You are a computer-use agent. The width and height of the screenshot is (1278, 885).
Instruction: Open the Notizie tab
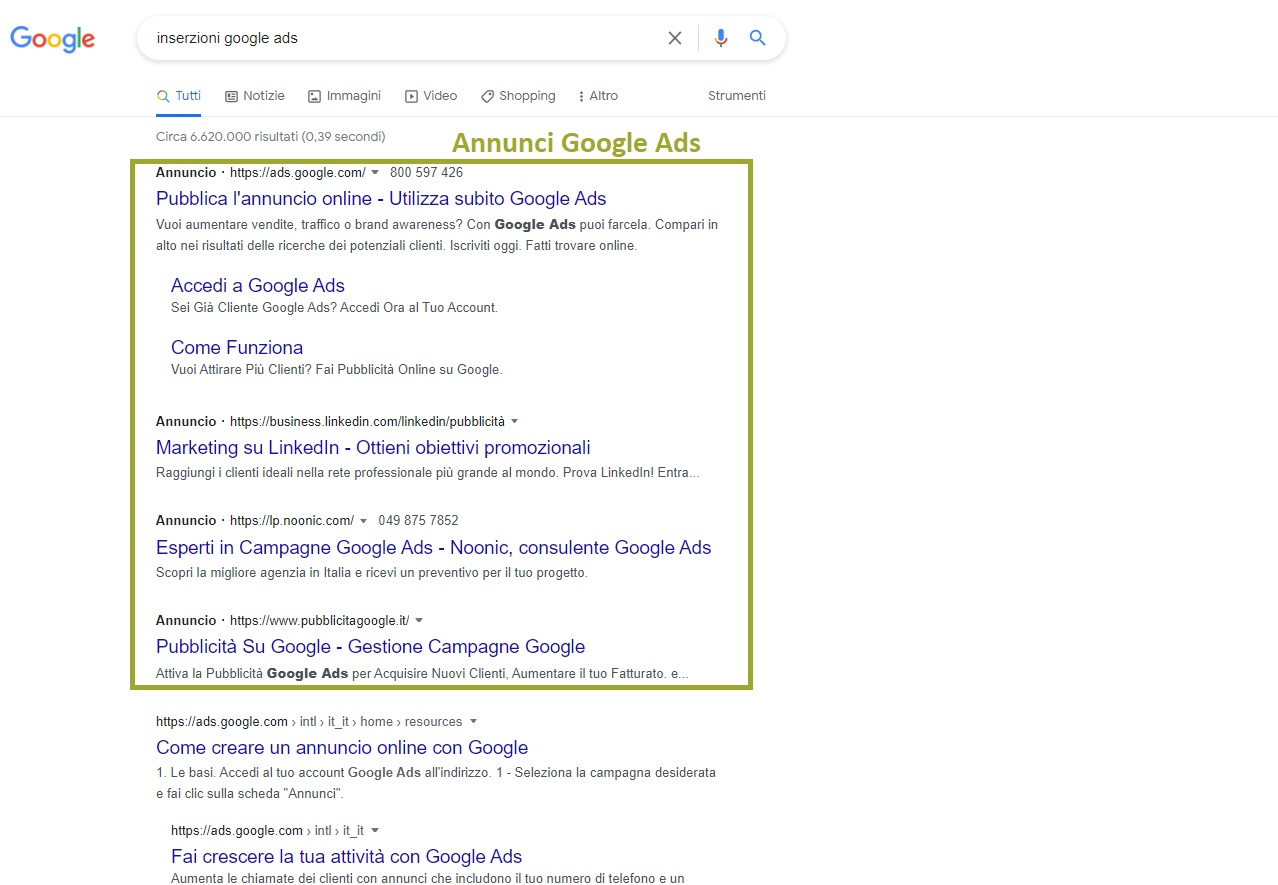(255, 96)
